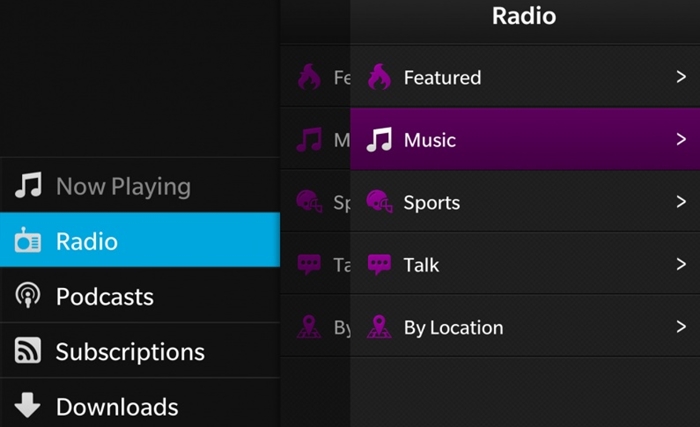Click the music note icon in Music row

(x=379, y=140)
